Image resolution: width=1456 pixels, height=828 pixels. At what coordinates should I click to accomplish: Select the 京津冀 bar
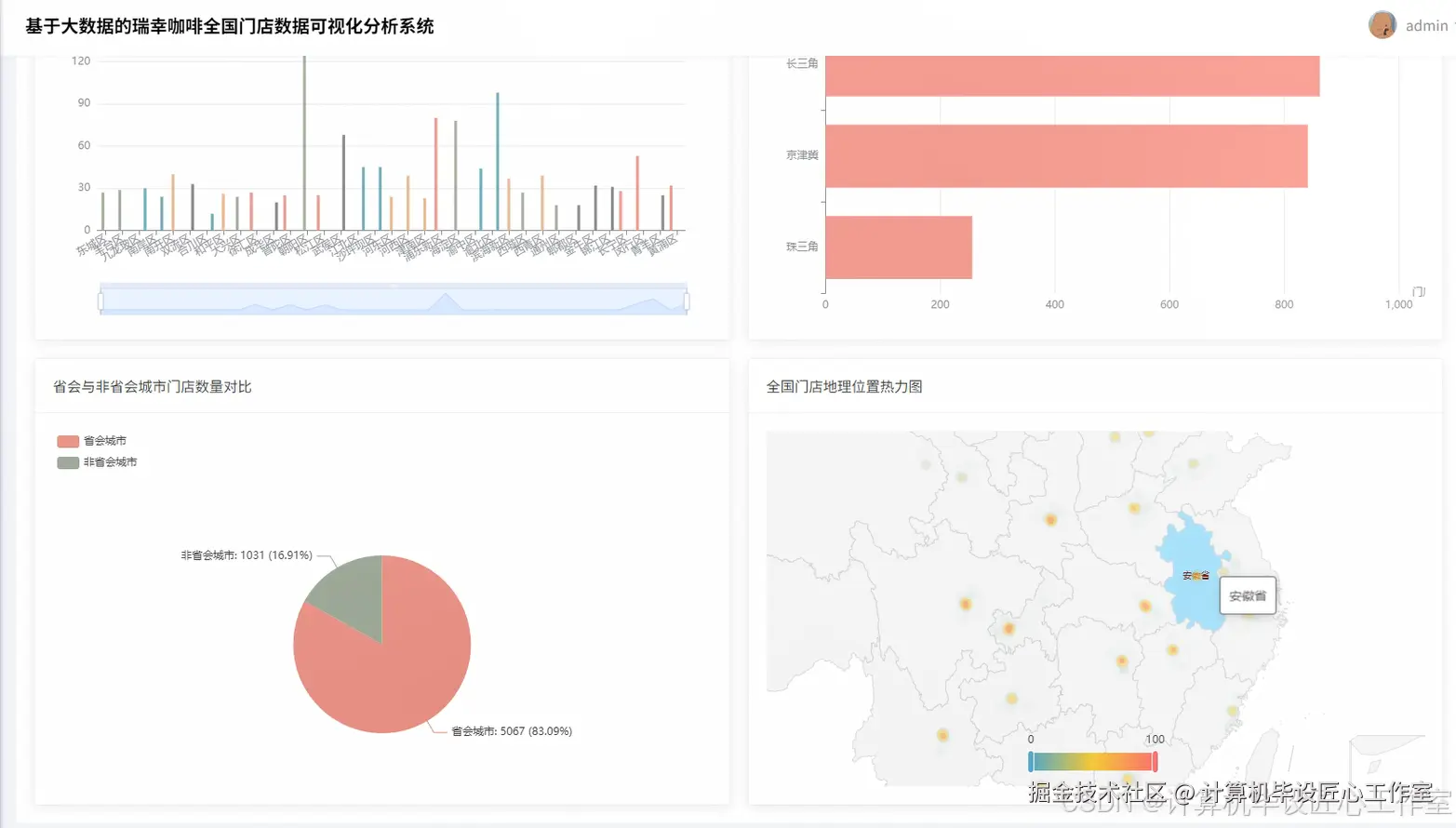pyautogui.click(x=1066, y=156)
